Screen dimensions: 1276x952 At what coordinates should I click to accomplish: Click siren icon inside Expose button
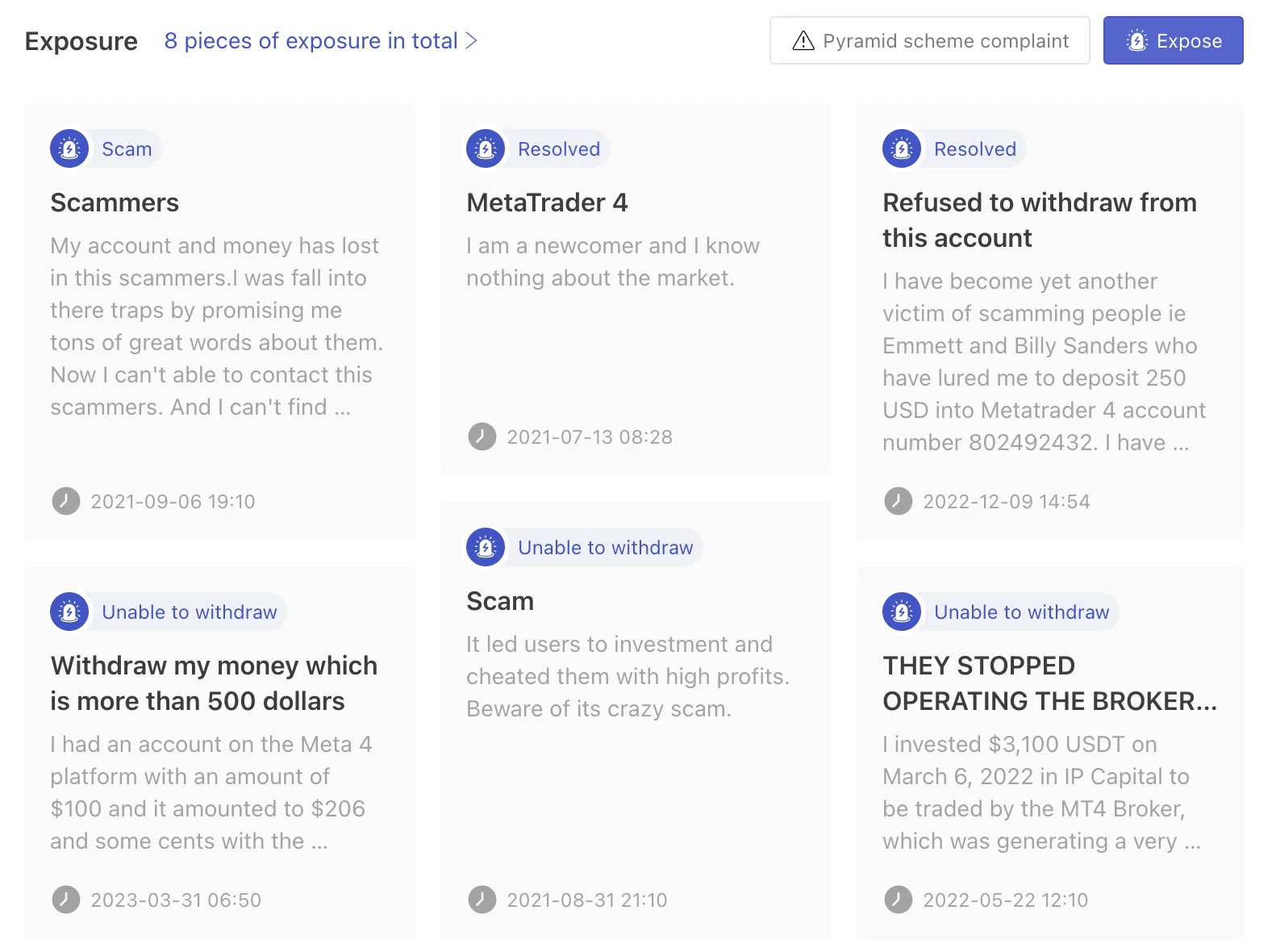(1137, 41)
